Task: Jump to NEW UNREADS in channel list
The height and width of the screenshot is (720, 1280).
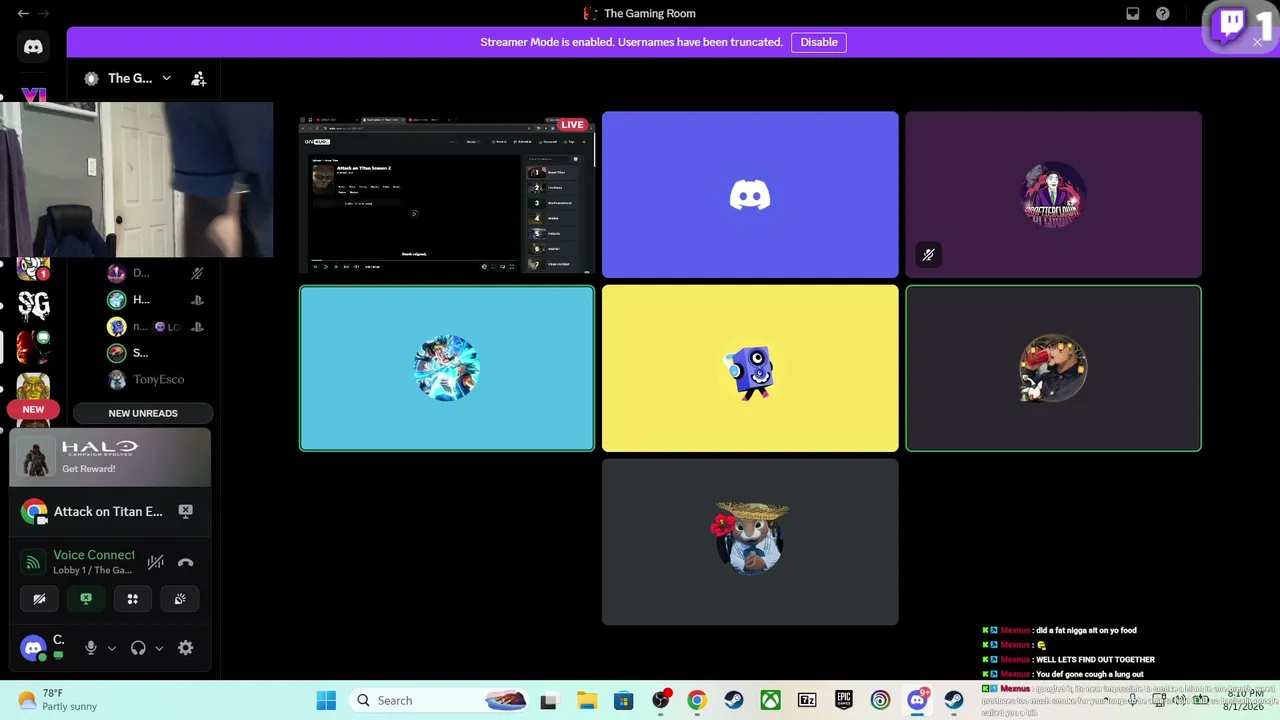Action: pos(143,413)
